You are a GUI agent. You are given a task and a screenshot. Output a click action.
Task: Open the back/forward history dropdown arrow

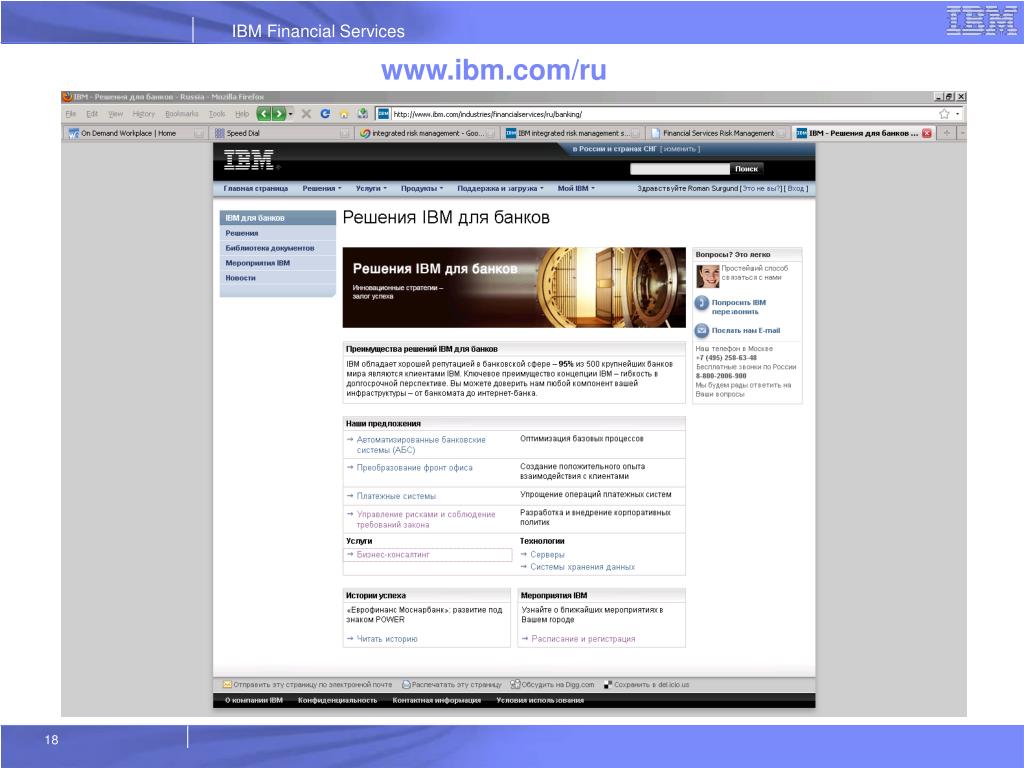[x=291, y=114]
